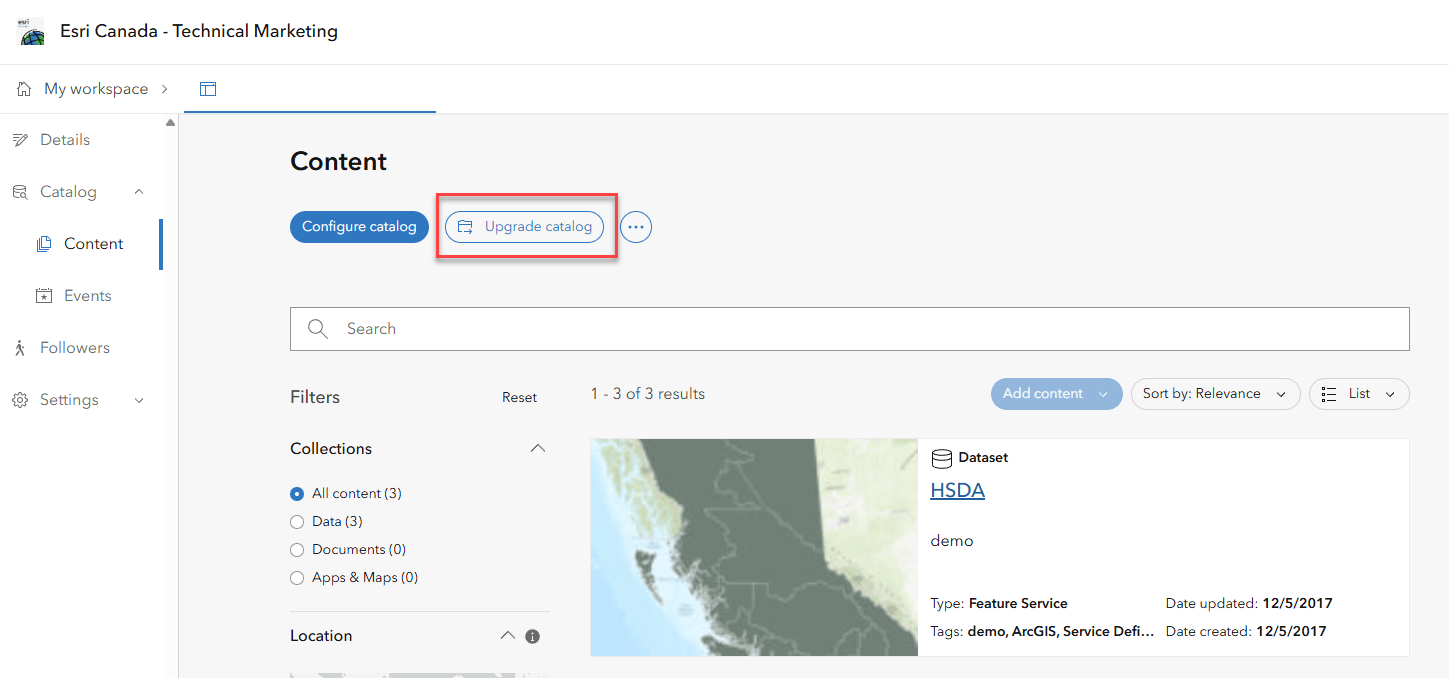Expand the Settings sidebar section
Image resolution: width=1449 pixels, height=678 pixels.
point(139,400)
